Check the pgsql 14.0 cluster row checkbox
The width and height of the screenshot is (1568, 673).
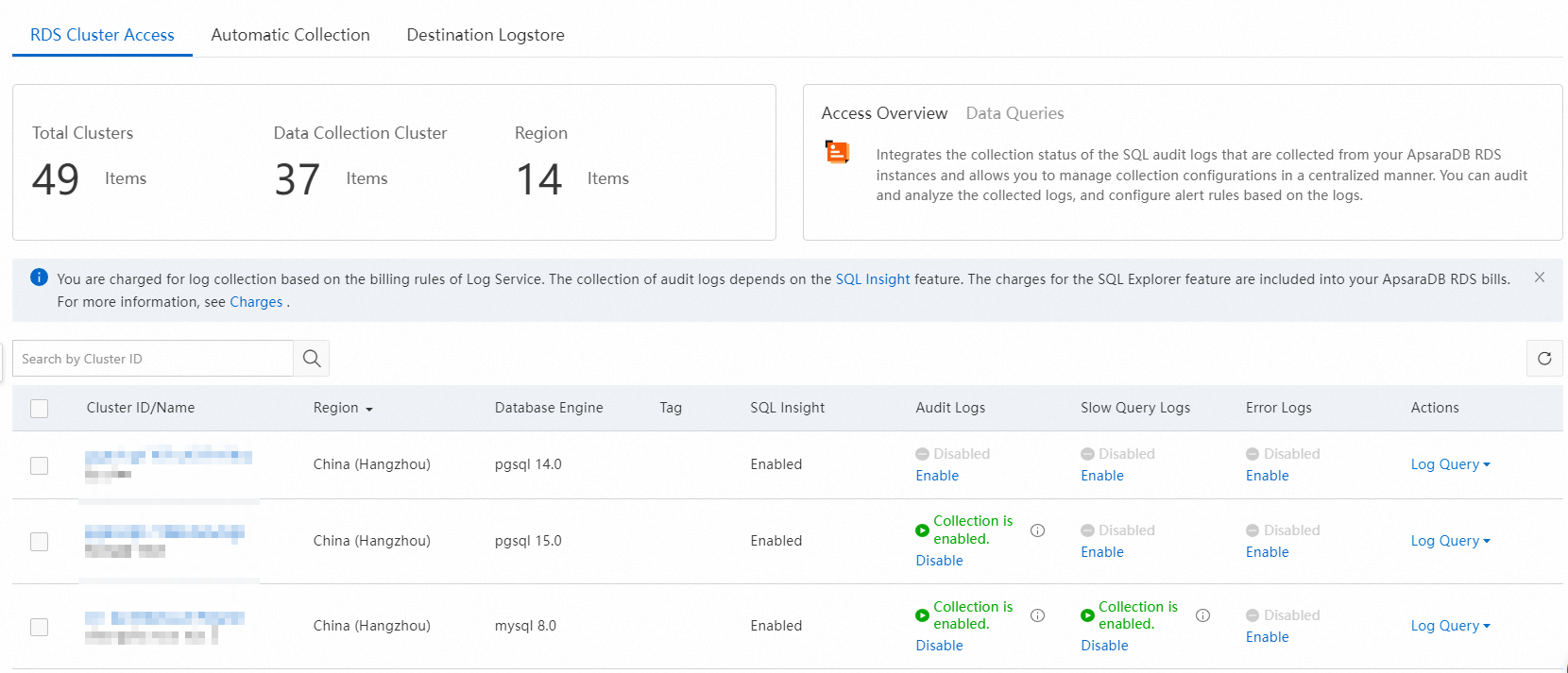(x=39, y=465)
